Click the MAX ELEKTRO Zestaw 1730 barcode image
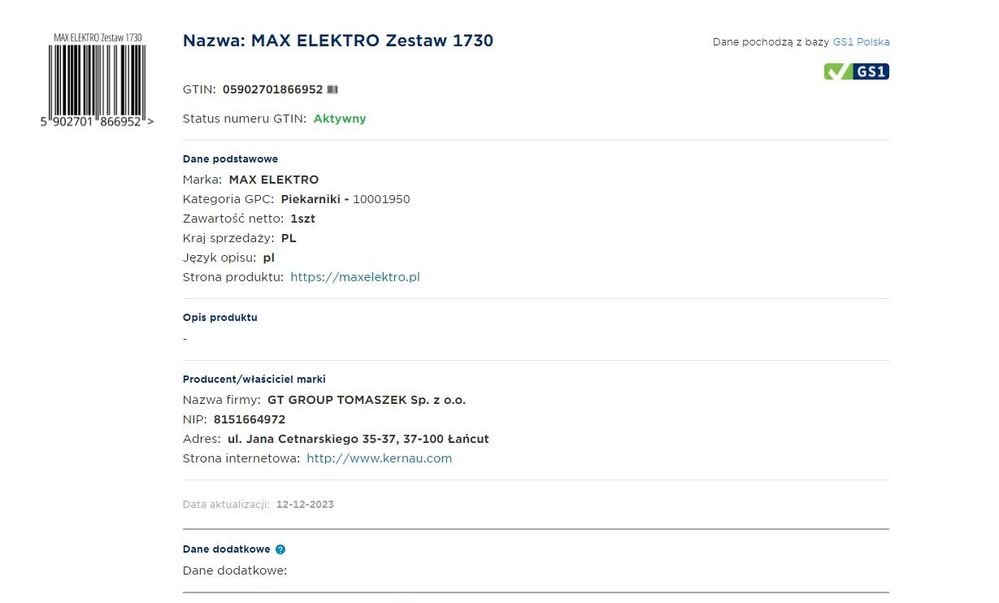This screenshot has width=999, height=603. pos(97,79)
